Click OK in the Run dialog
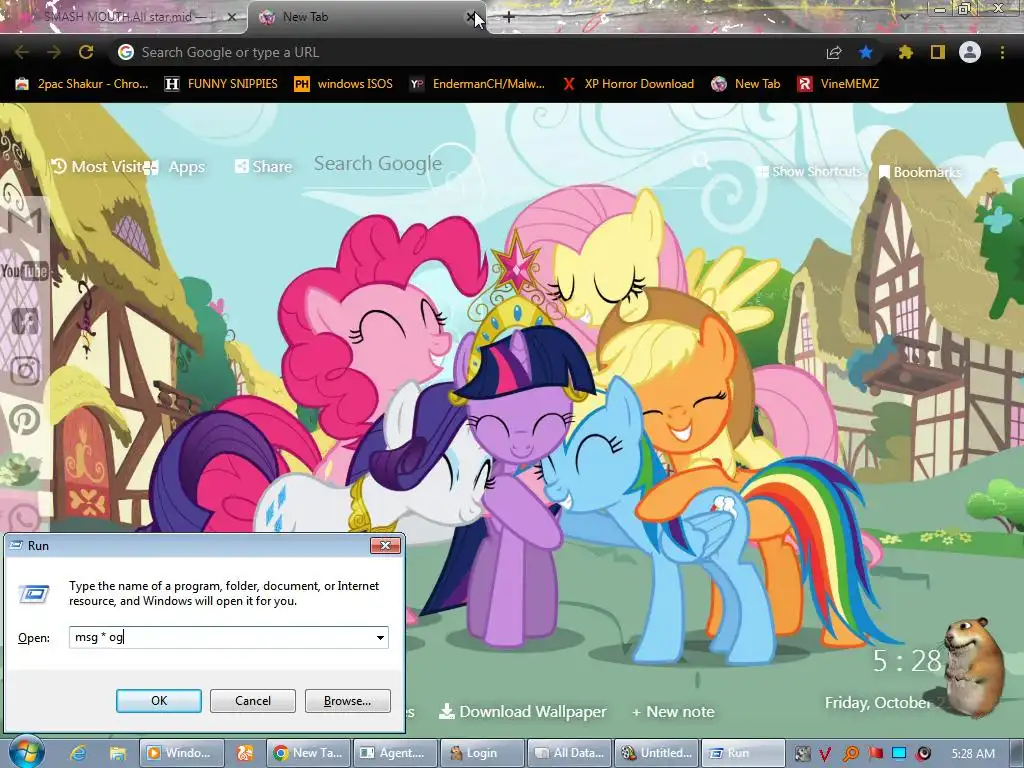This screenshot has width=1024, height=768. [159, 701]
